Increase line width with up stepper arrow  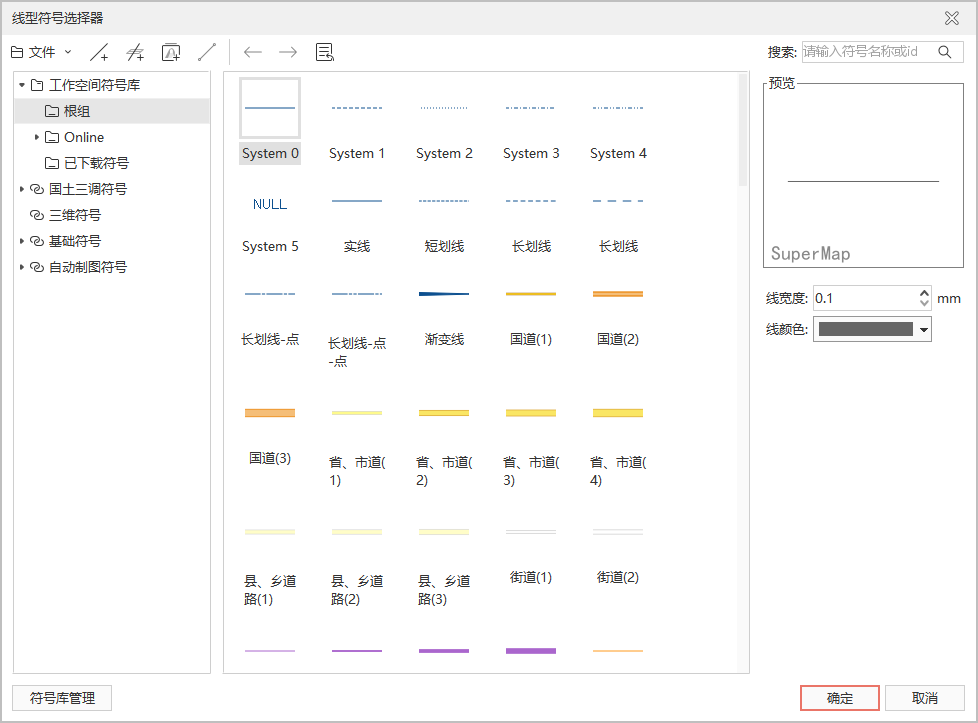click(923, 292)
